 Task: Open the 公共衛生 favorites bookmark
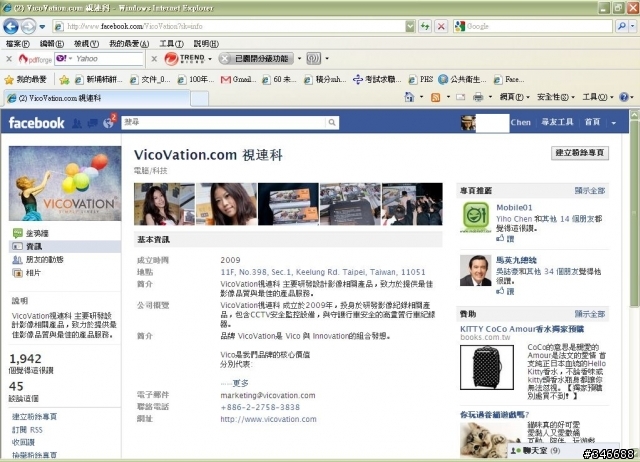tap(462, 80)
